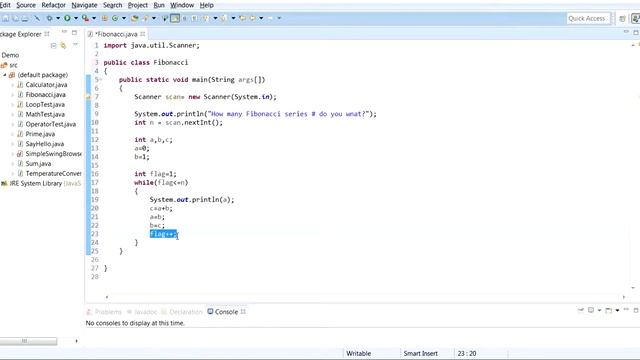Click the Next Annotation toolbar icon

(206, 18)
